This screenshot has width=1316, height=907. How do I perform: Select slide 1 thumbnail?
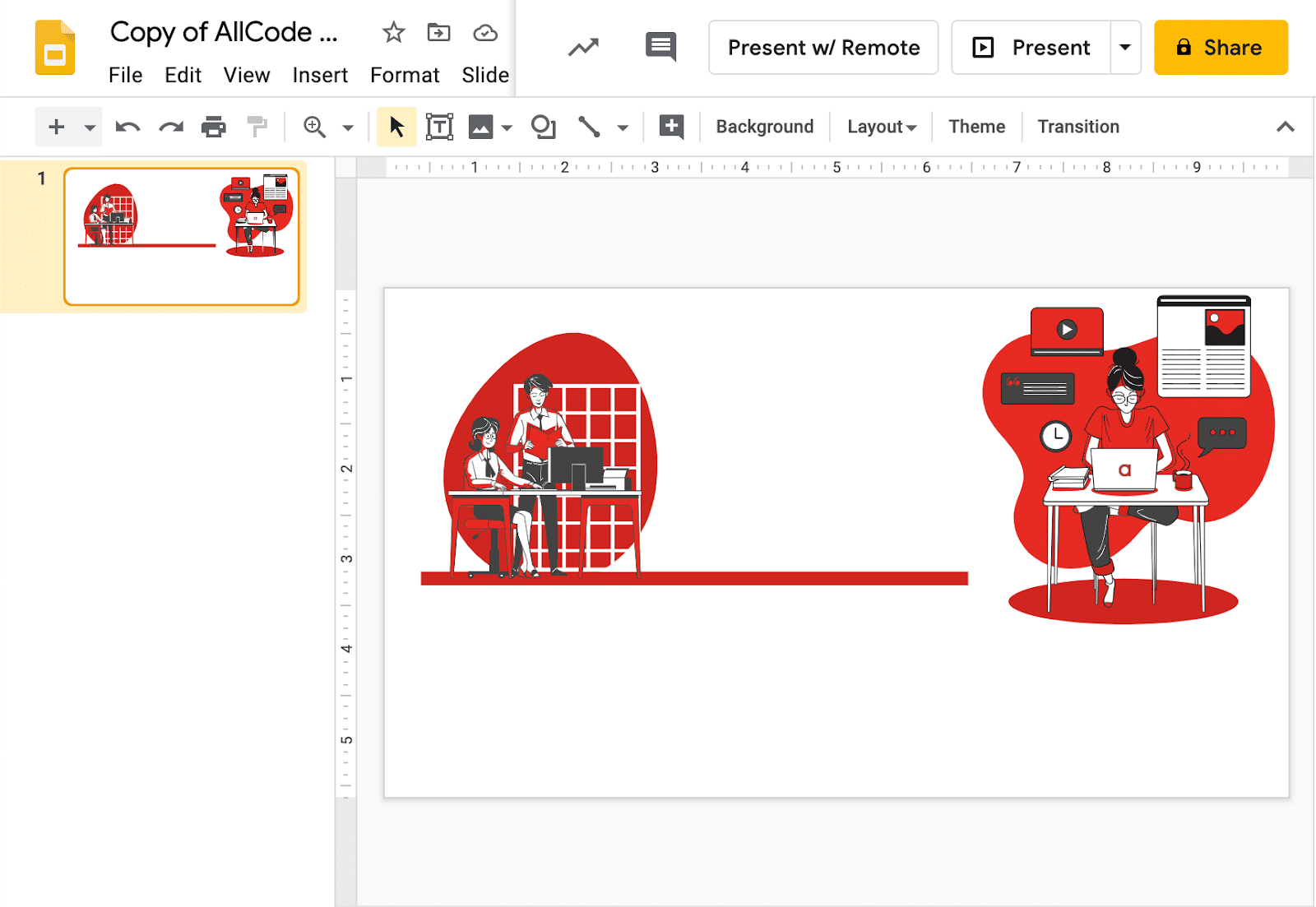point(182,236)
